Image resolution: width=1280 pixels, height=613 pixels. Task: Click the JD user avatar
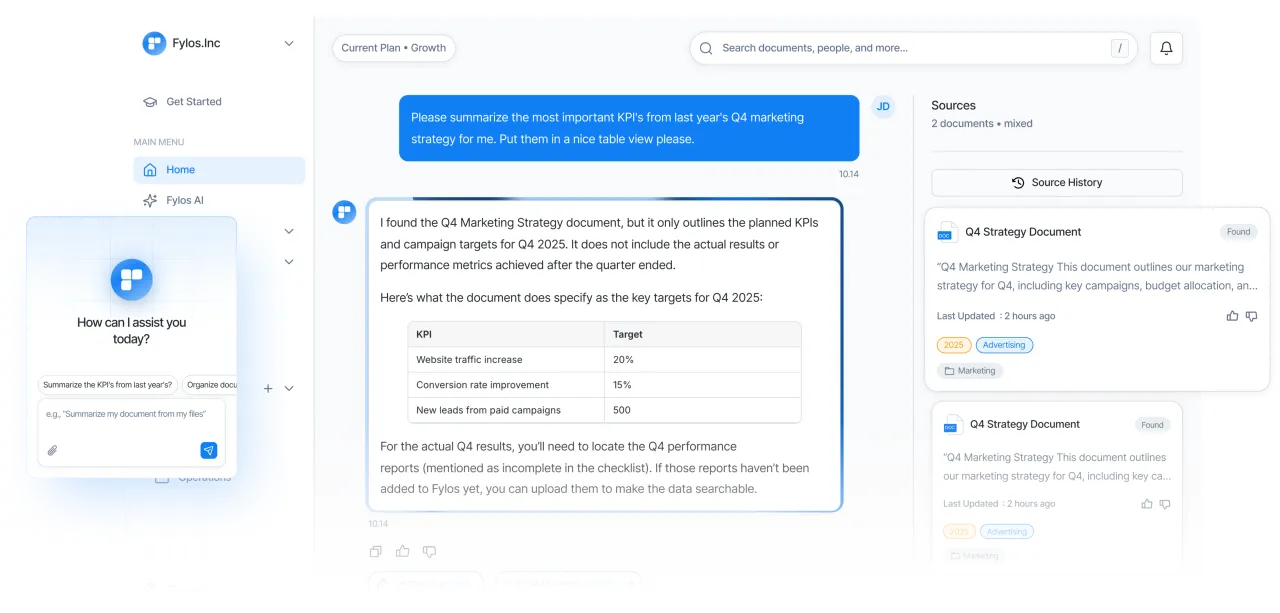coord(882,107)
